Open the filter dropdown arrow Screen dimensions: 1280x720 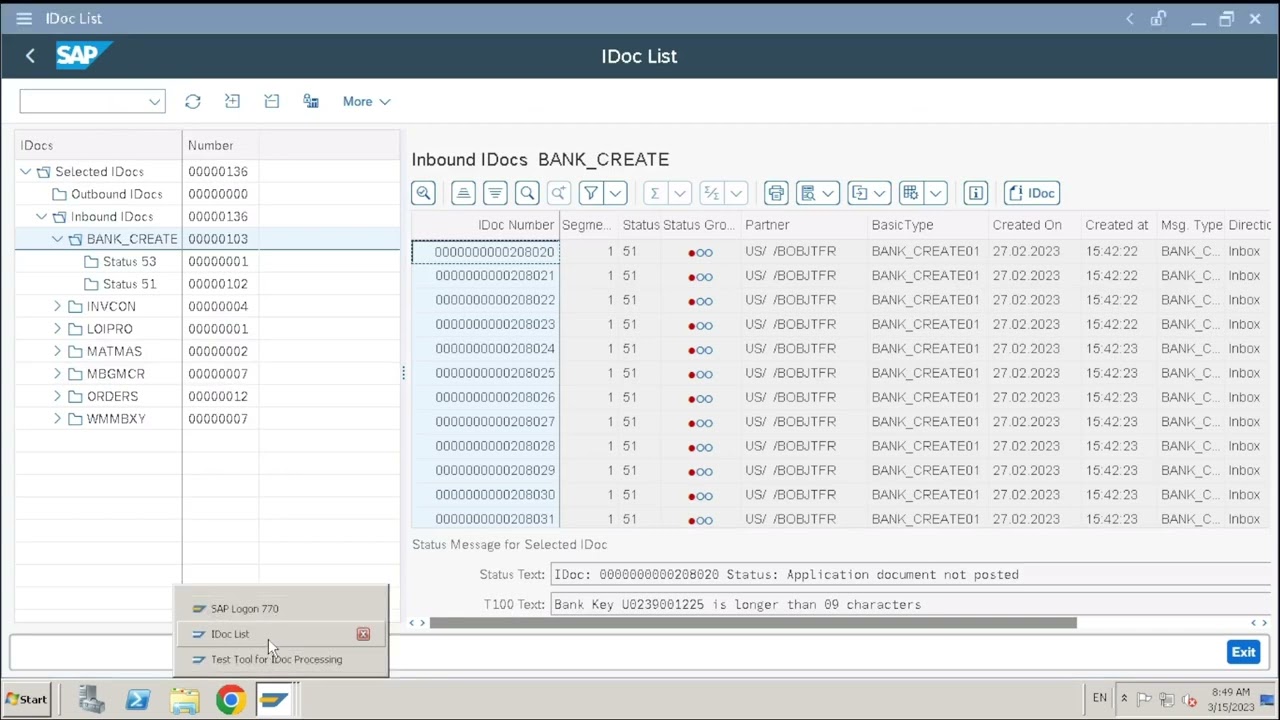[x=615, y=193]
